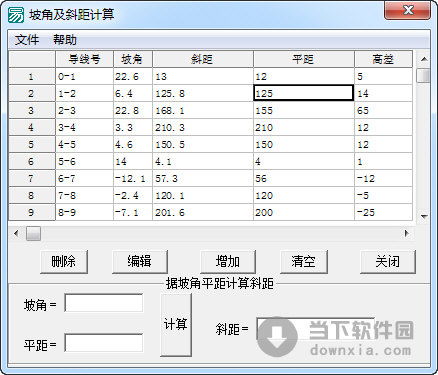Select row header 7
This screenshot has width=438, height=375.
(32, 179)
